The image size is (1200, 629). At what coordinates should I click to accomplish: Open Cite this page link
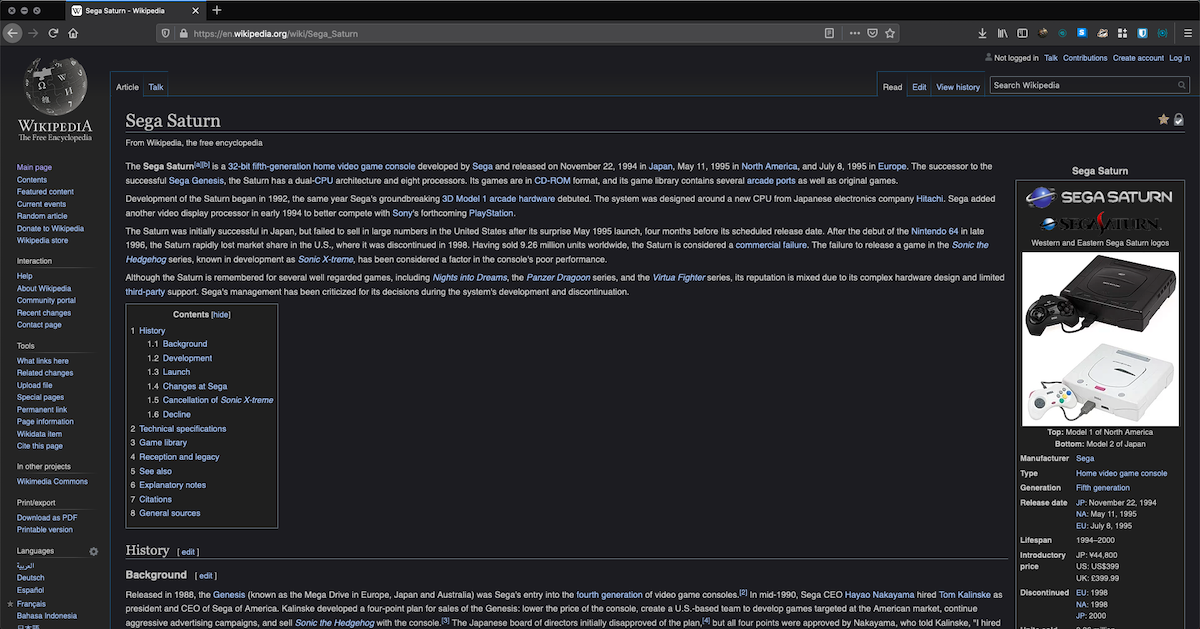[40, 446]
